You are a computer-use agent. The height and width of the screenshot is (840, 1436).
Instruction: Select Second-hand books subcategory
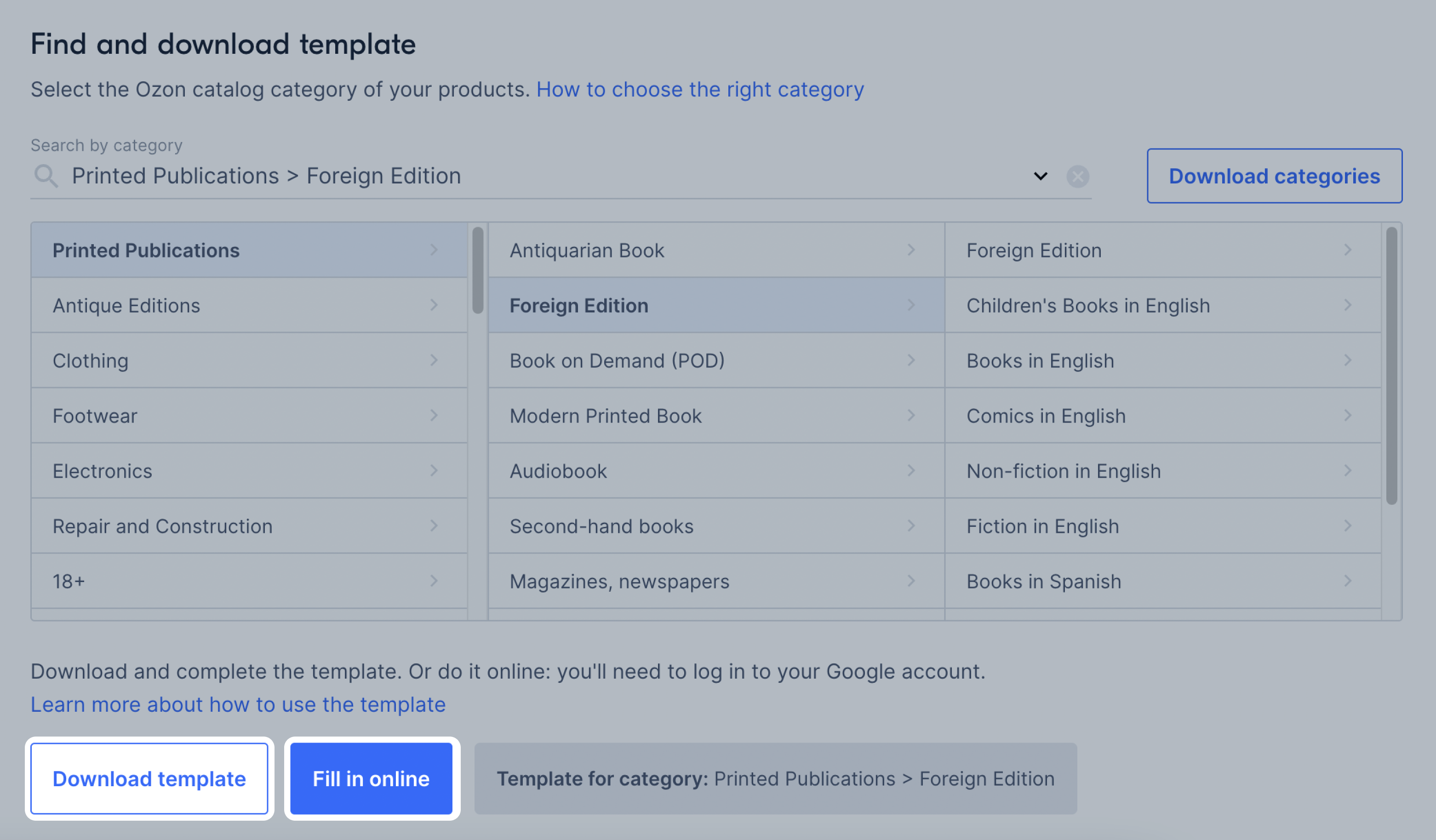716,526
